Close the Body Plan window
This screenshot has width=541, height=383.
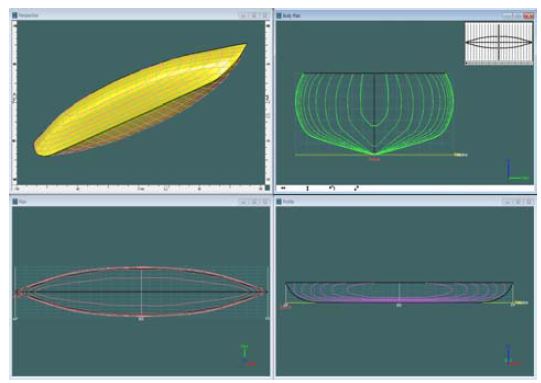point(528,16)
